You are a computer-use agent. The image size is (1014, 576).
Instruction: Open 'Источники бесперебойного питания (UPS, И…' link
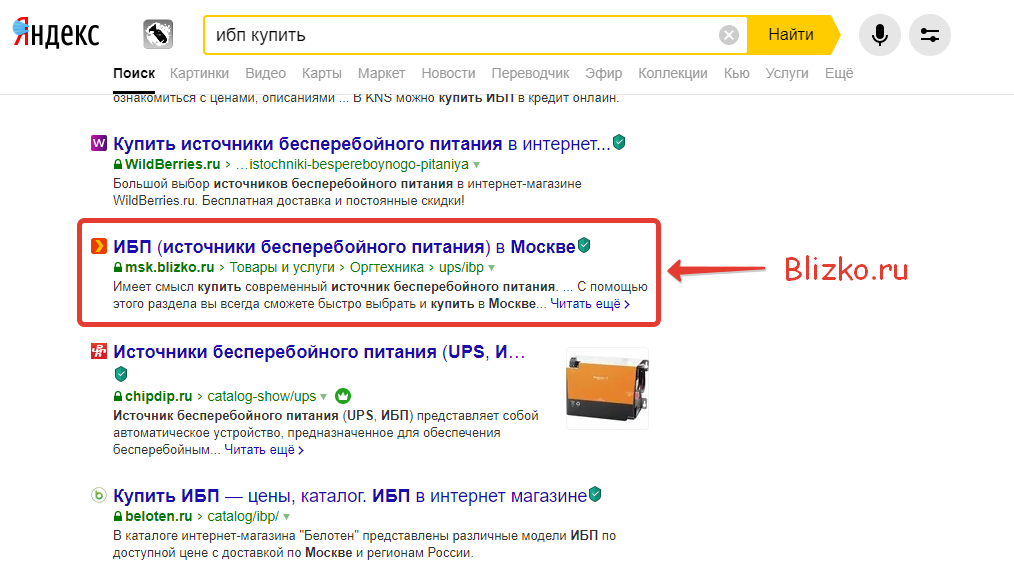click(319, 352)
